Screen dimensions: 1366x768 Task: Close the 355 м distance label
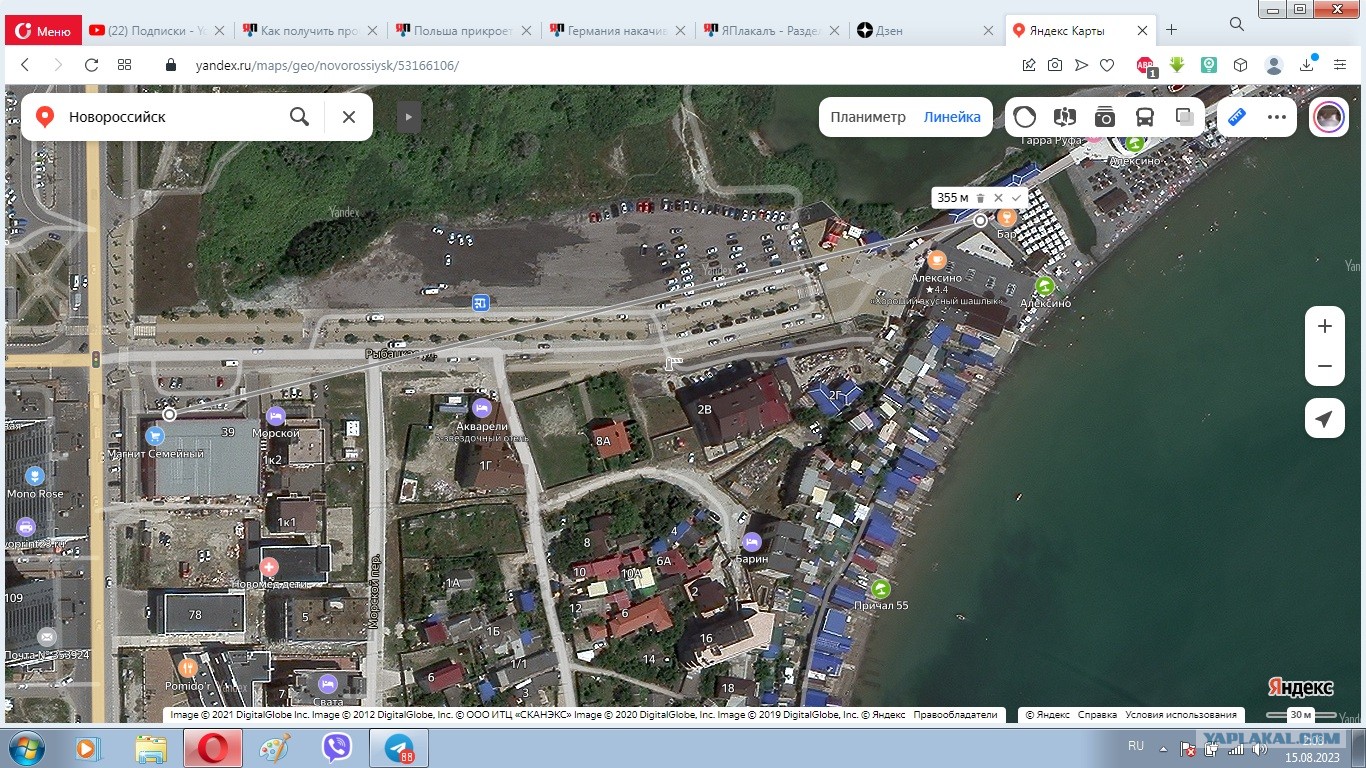[998, 198]
